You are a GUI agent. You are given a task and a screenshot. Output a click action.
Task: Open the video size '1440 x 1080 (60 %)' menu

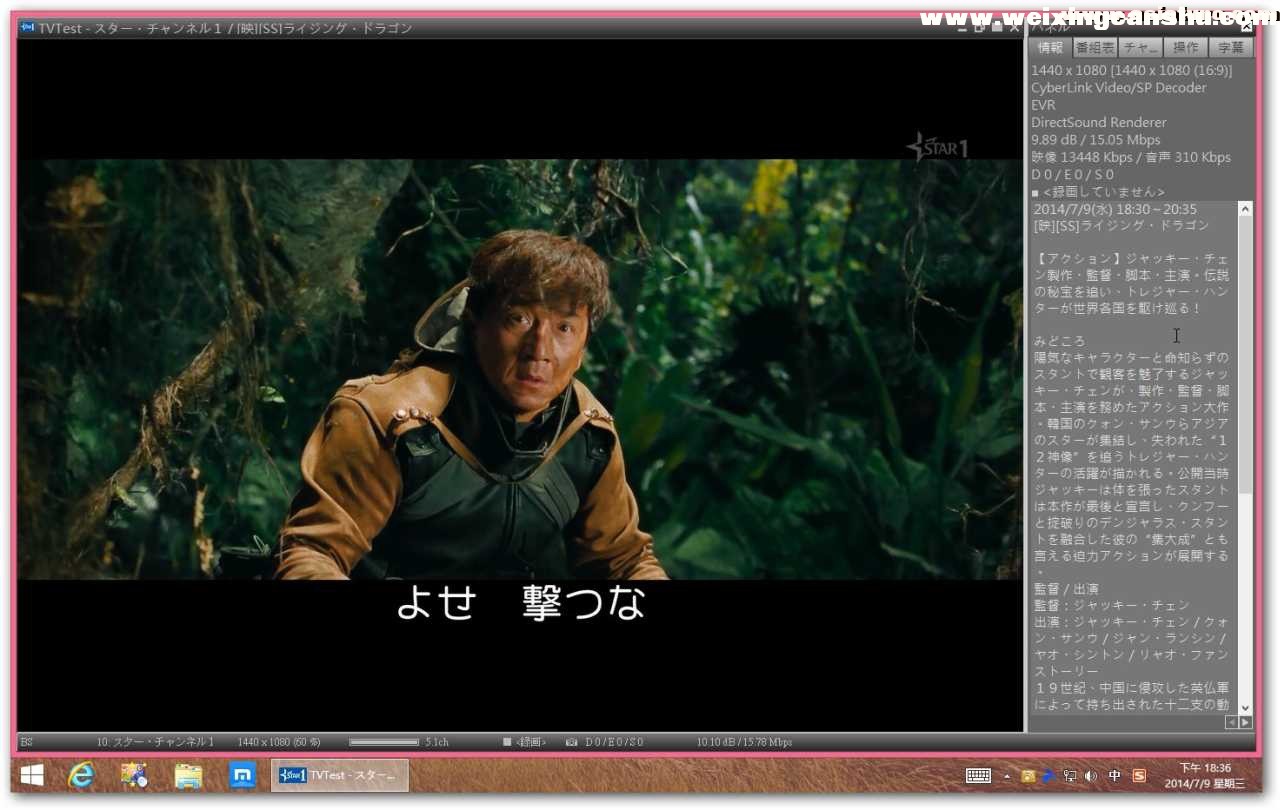(x=279, y=742)
